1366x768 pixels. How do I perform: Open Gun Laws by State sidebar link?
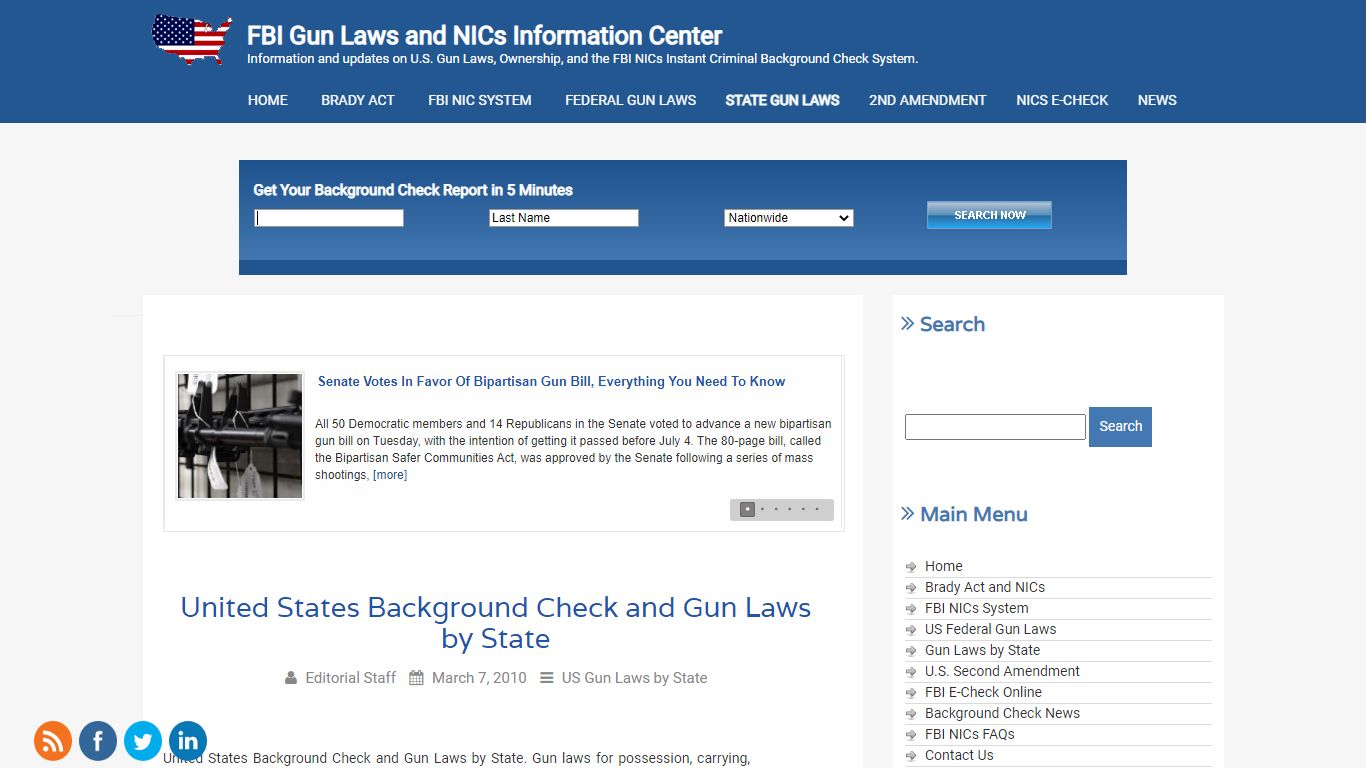pos(982,650)
